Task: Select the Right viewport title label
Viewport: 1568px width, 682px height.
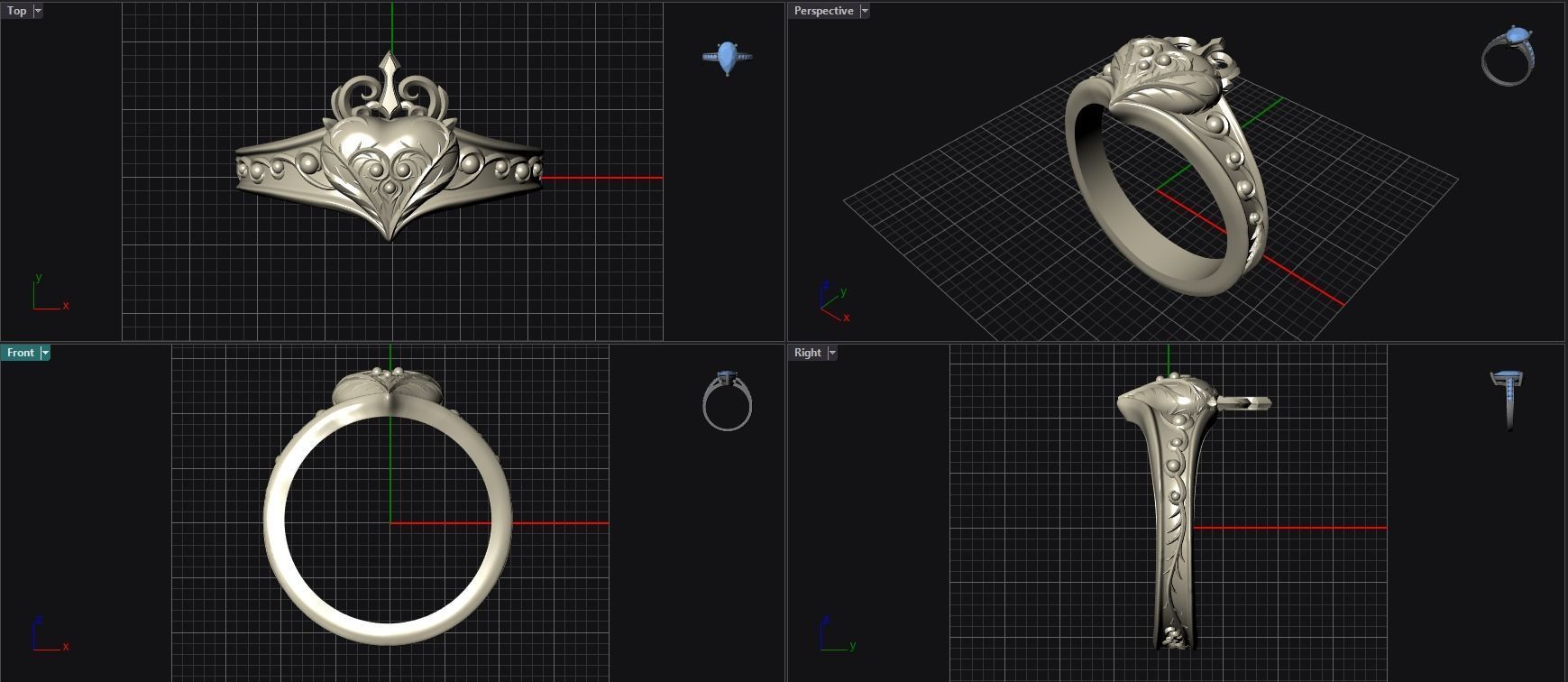Action: click(807, 353)
